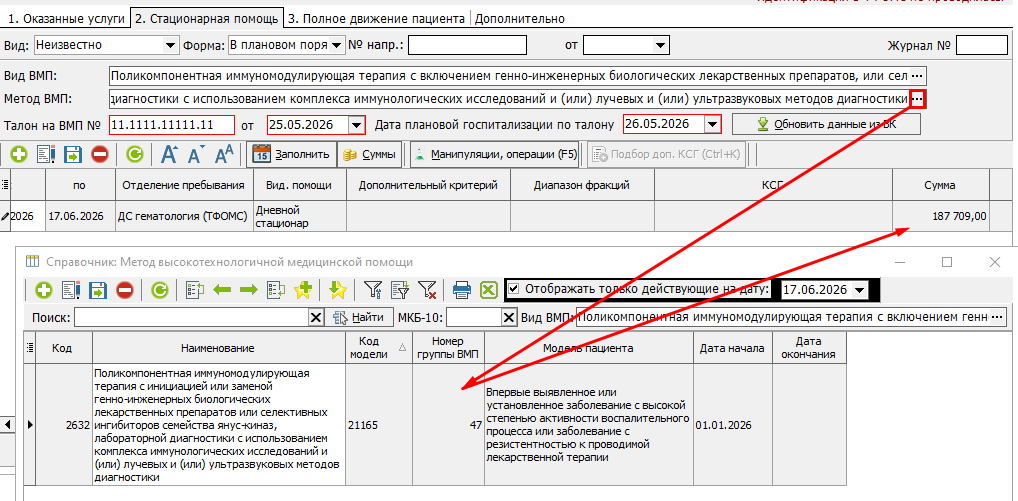Clear the МКБ-10 field with the X button

point(510,317)
